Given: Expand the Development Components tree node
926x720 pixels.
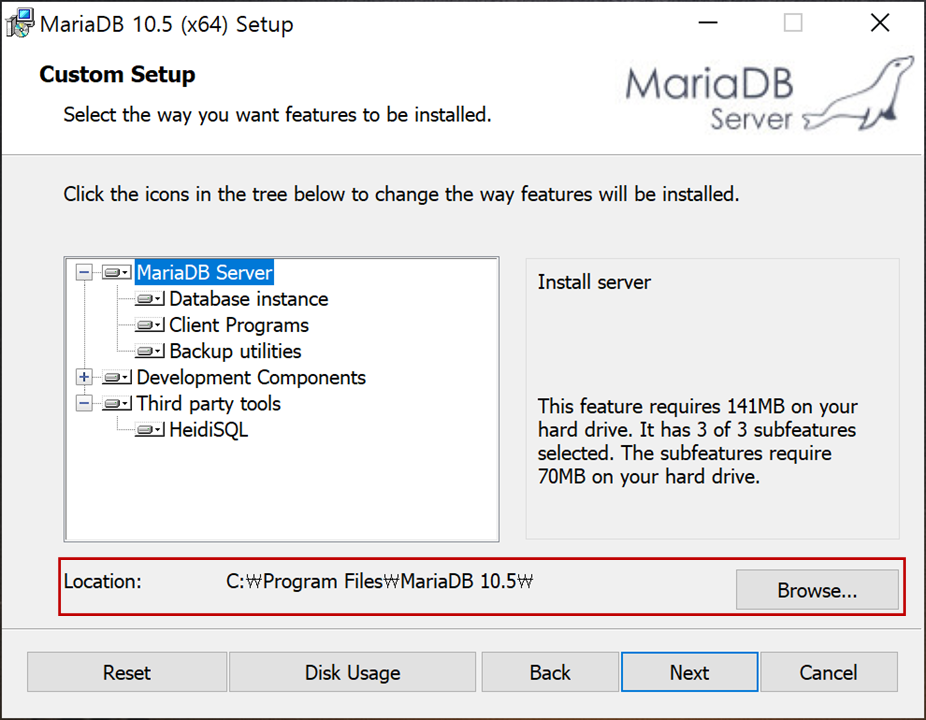Looking at the screenshot, I should click(84, 377).
